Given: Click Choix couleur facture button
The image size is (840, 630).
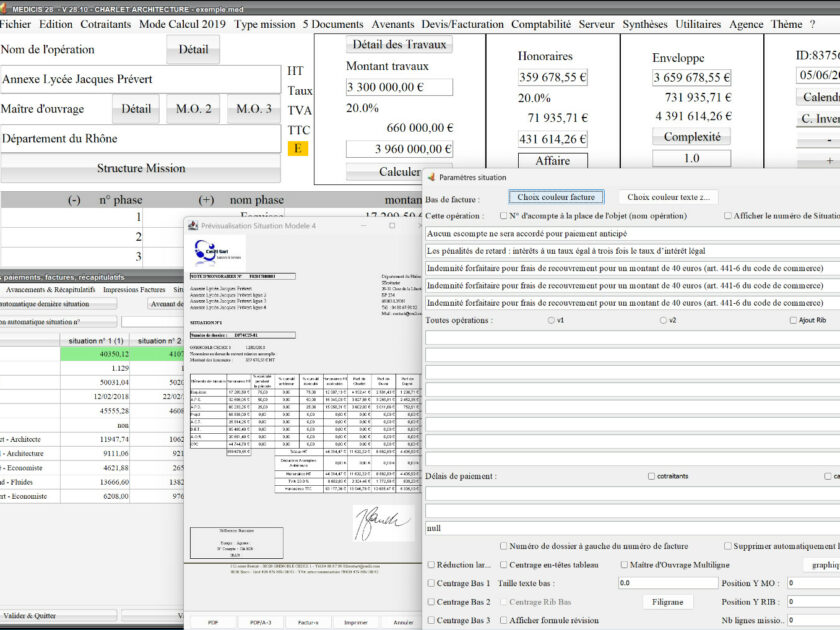Looking at the screenshot, I should tap(556, 197).
